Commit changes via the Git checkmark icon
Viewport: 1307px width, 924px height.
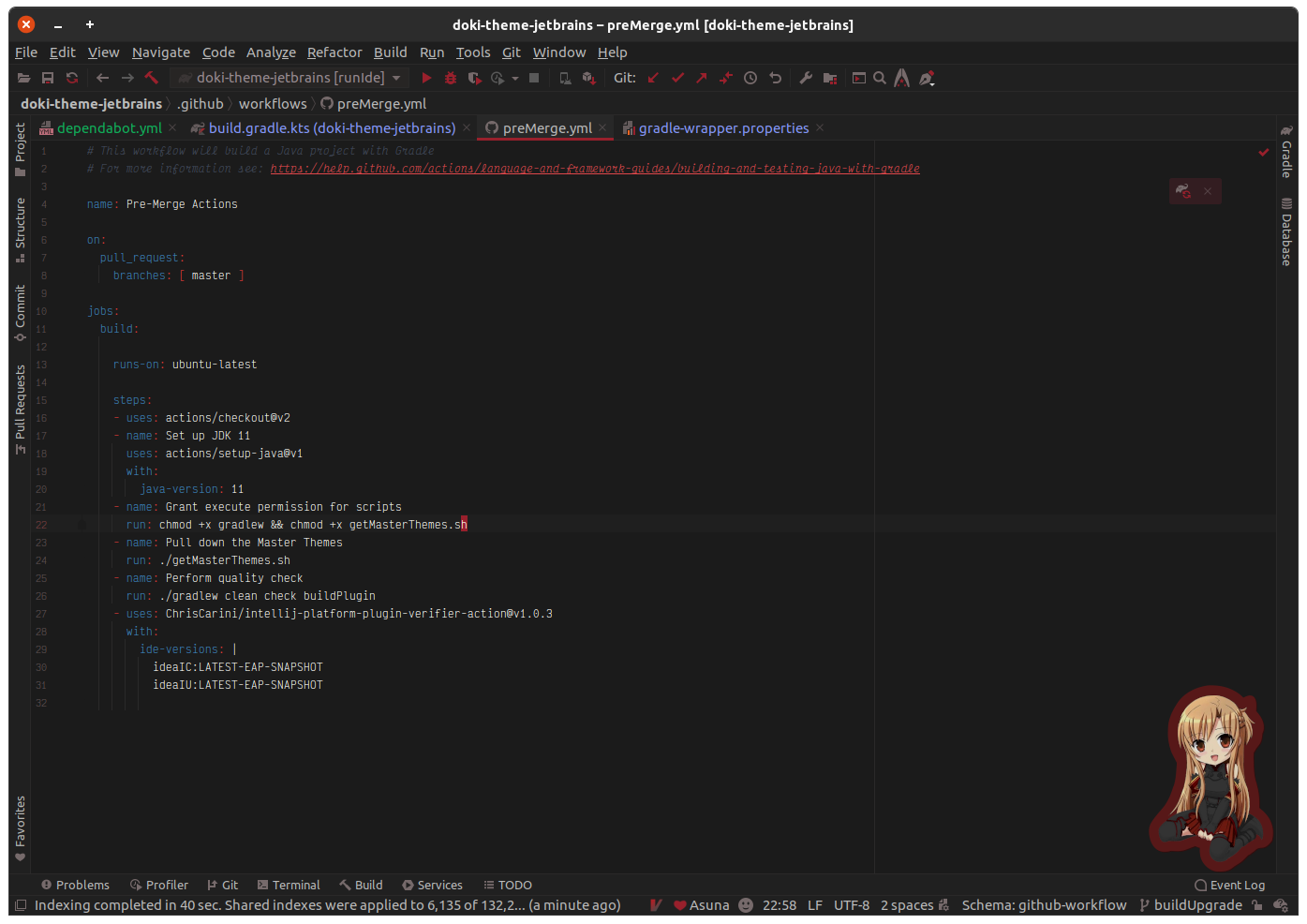tap(677, 78)
